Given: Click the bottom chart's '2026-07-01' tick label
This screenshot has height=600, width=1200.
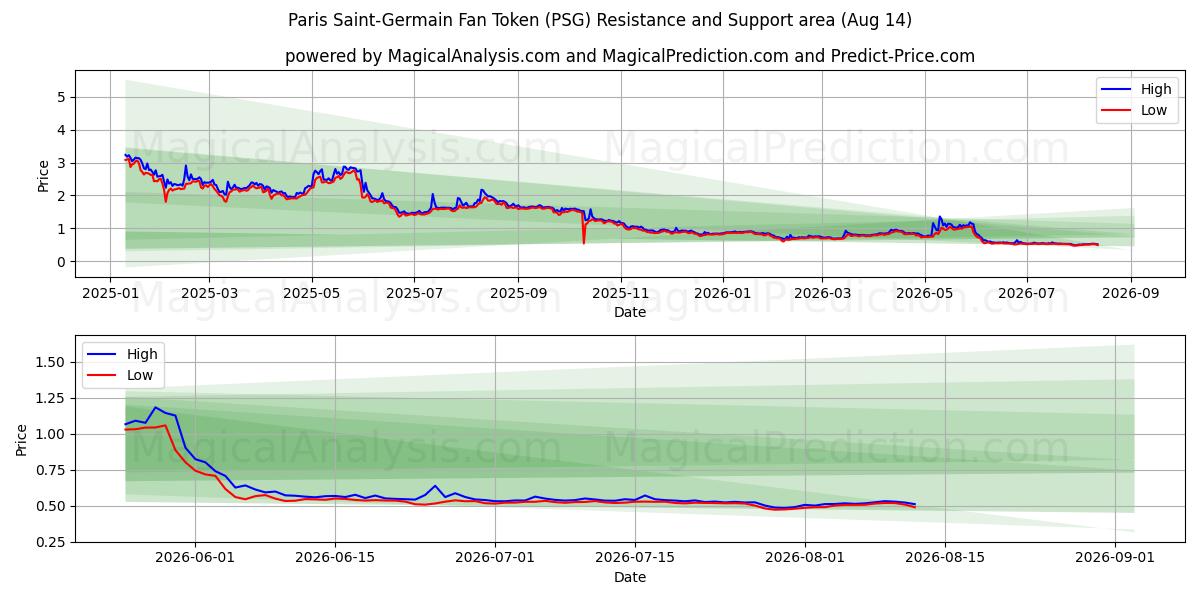Looking at the screenshot, I should [495, 559].
